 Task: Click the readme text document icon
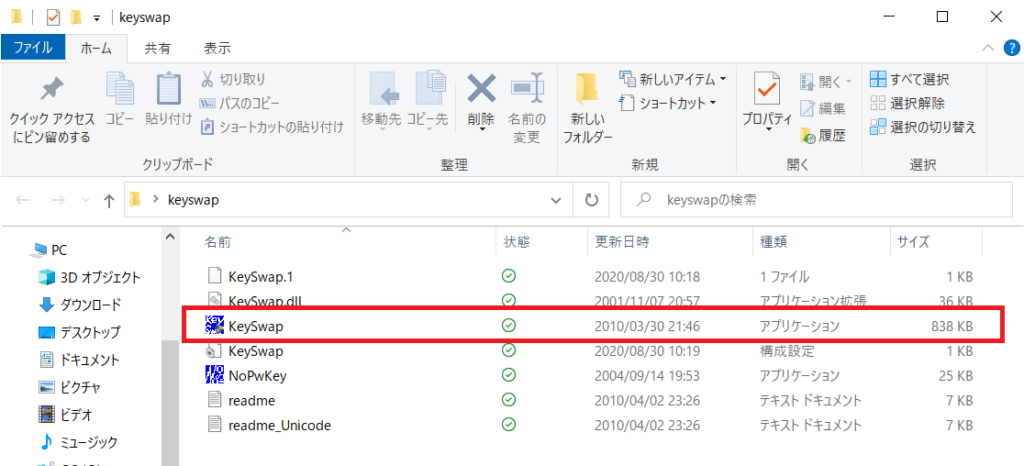(214, 399)
